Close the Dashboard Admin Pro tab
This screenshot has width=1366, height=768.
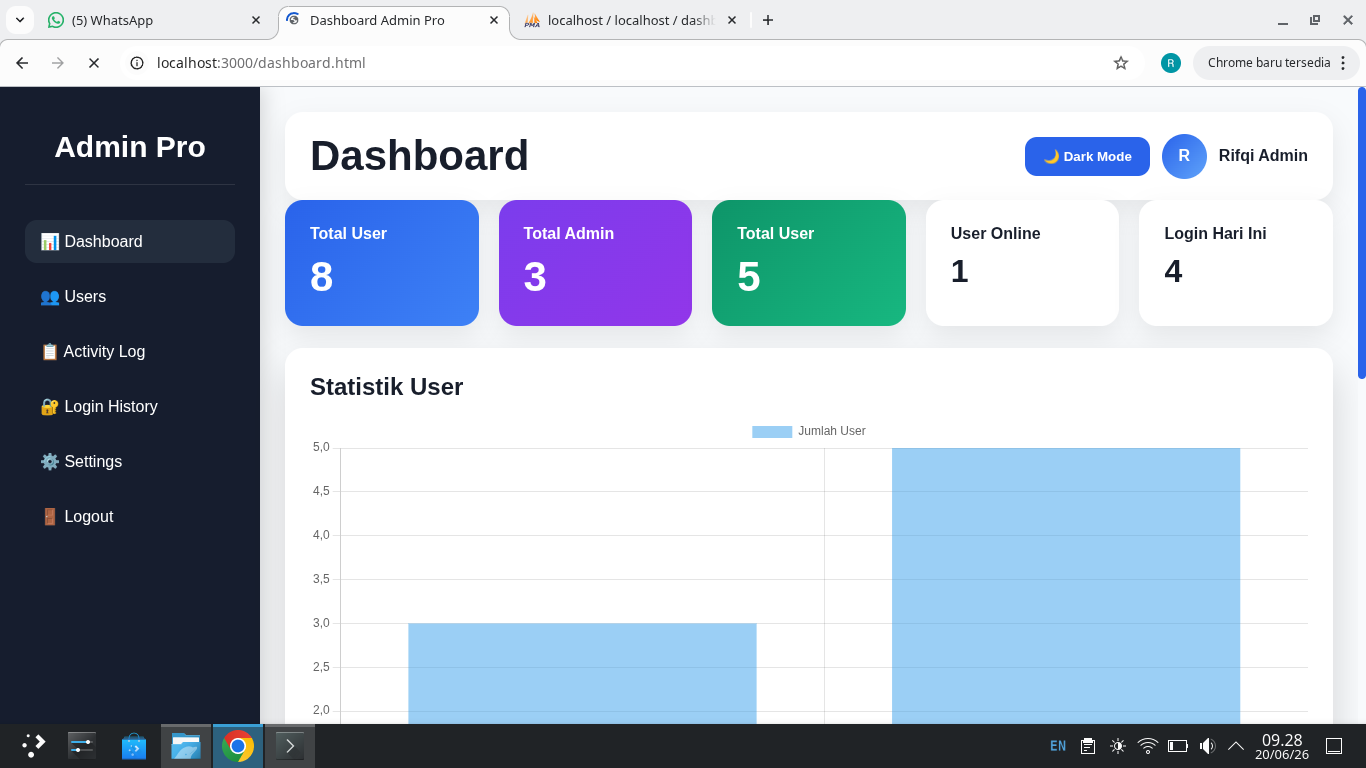coord(493,20)
